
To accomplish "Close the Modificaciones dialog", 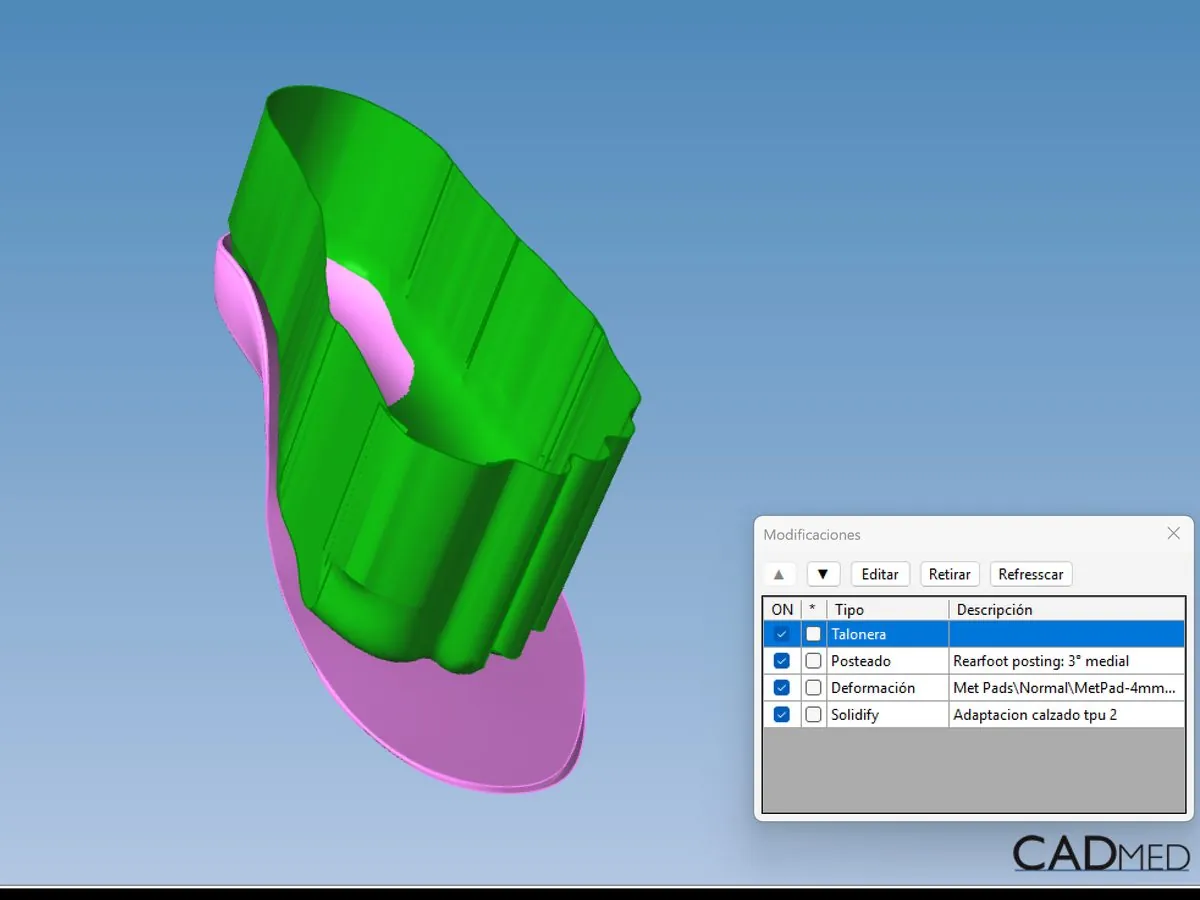I will point(1174,534).
